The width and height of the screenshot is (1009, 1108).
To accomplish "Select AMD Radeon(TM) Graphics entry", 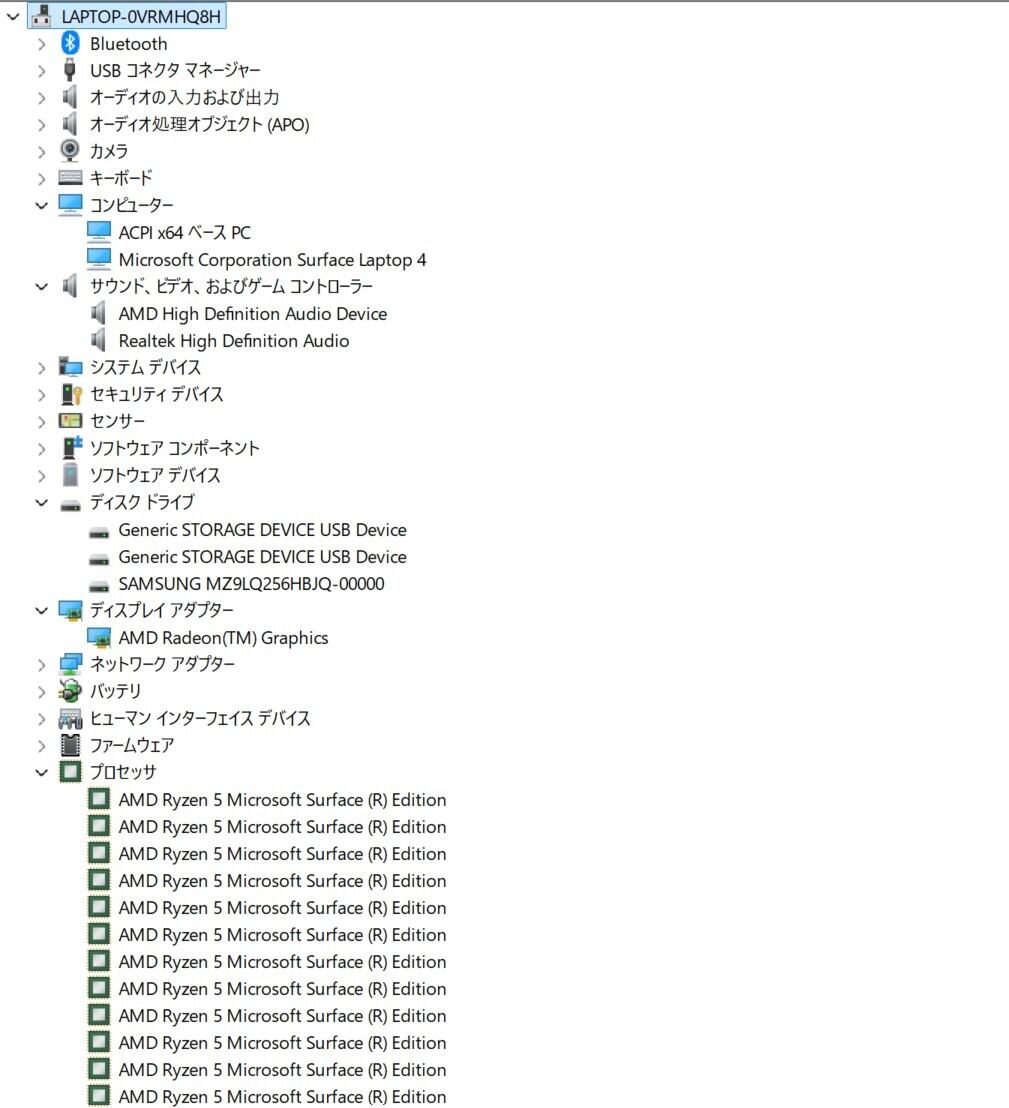I will [223, 638].
